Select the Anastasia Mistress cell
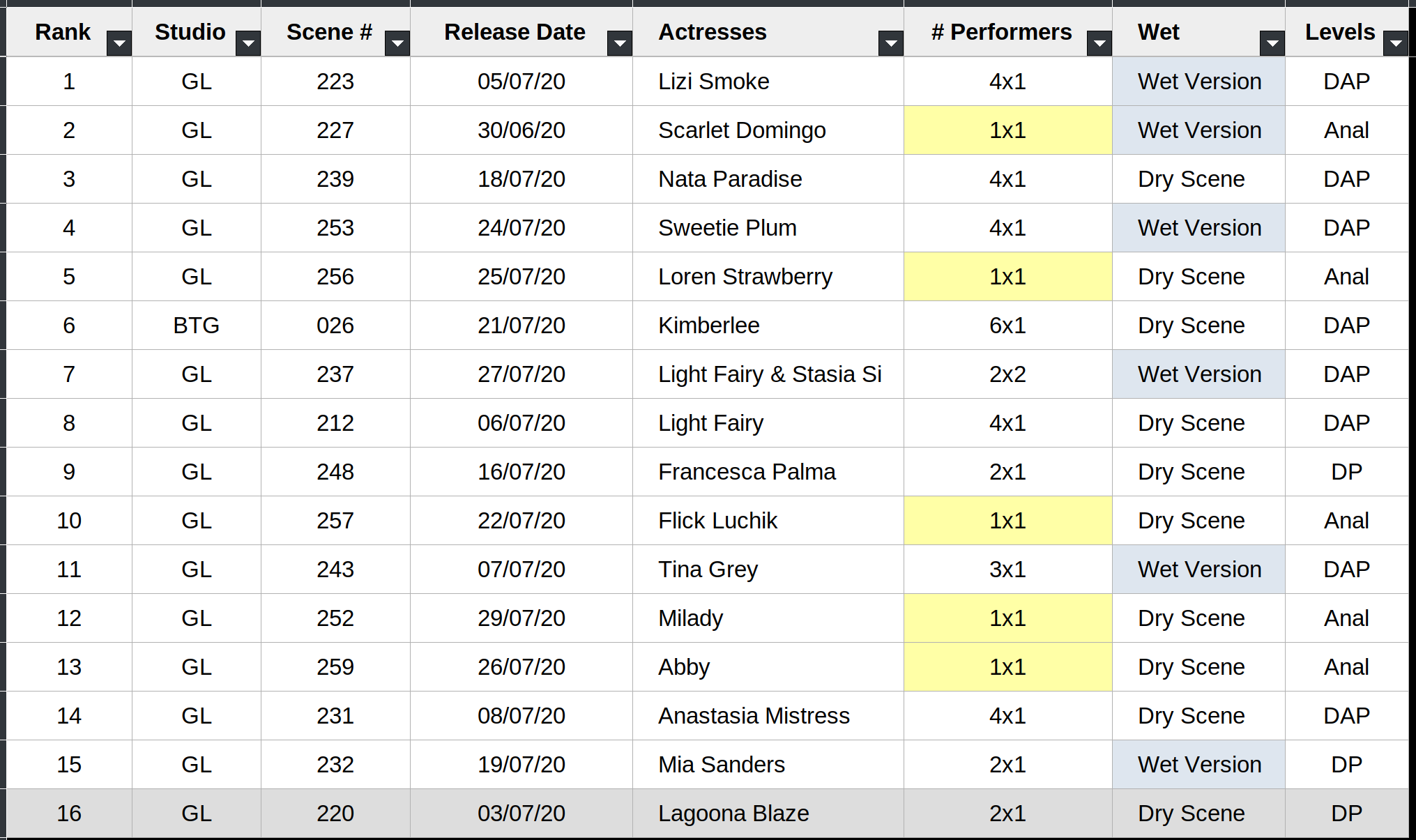 (754, 716)
